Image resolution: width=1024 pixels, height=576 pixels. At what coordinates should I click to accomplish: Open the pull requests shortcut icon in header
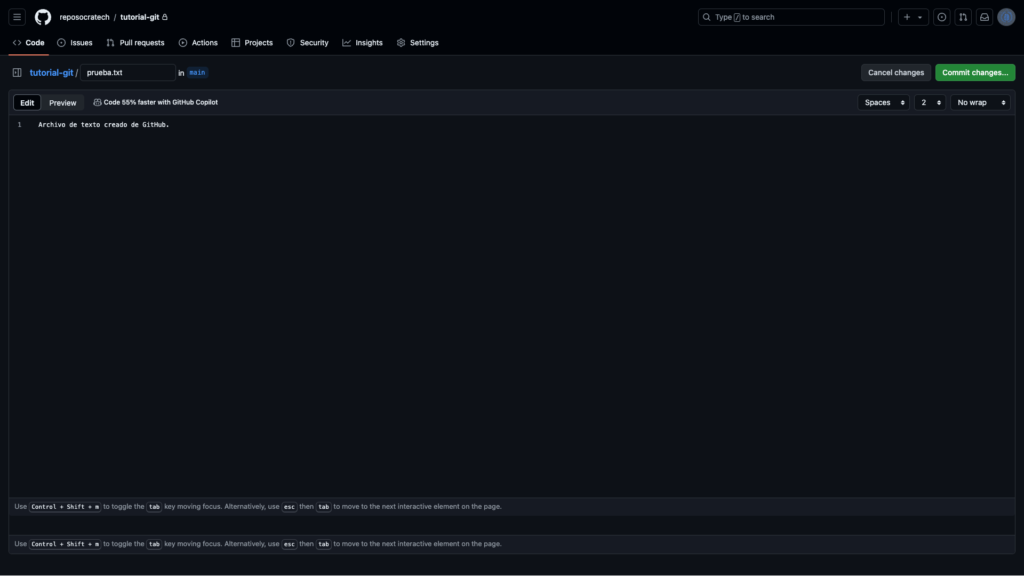[963, 17]
